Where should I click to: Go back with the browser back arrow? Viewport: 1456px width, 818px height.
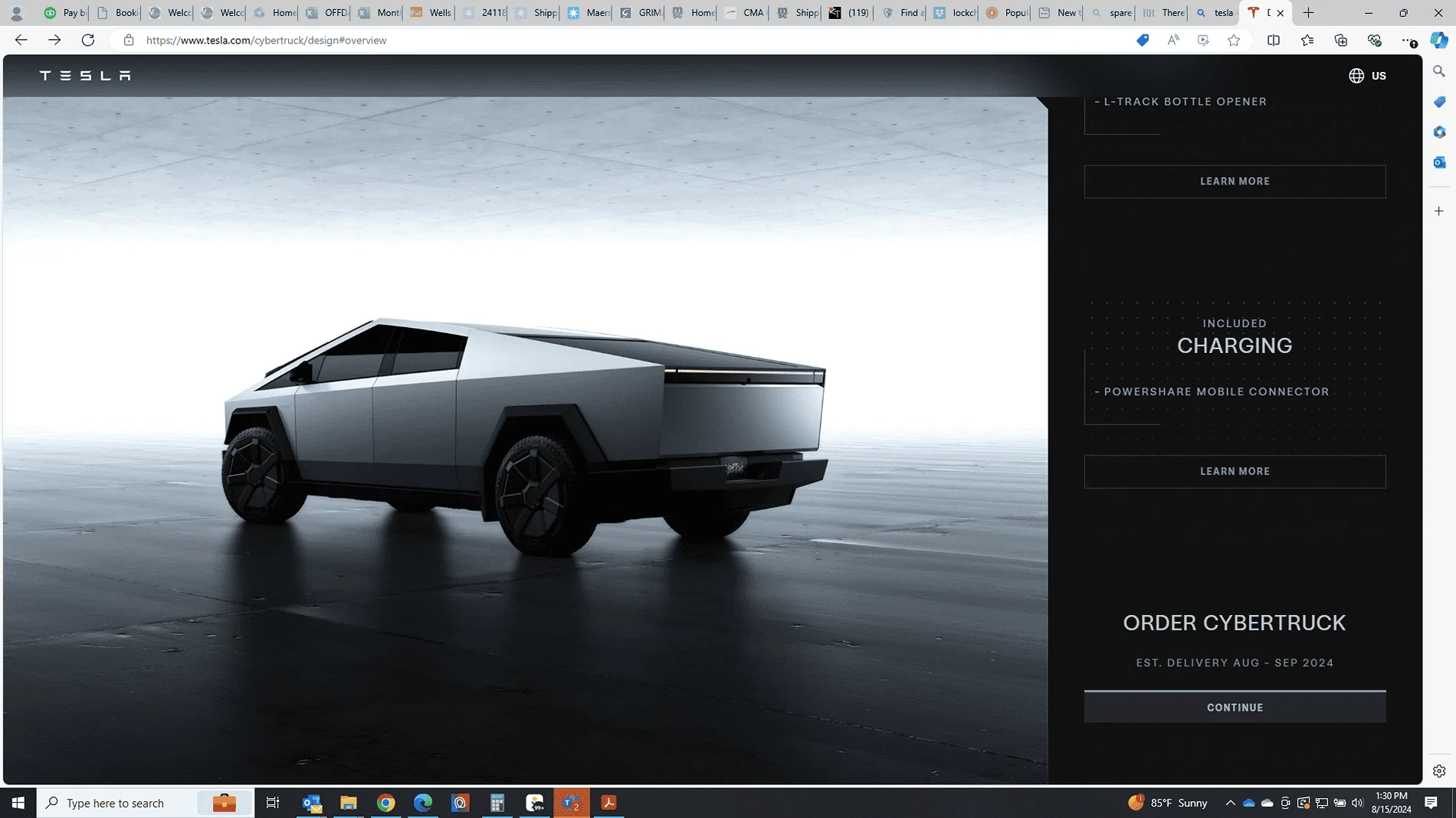pyautogui.click(x=21, y=40)
